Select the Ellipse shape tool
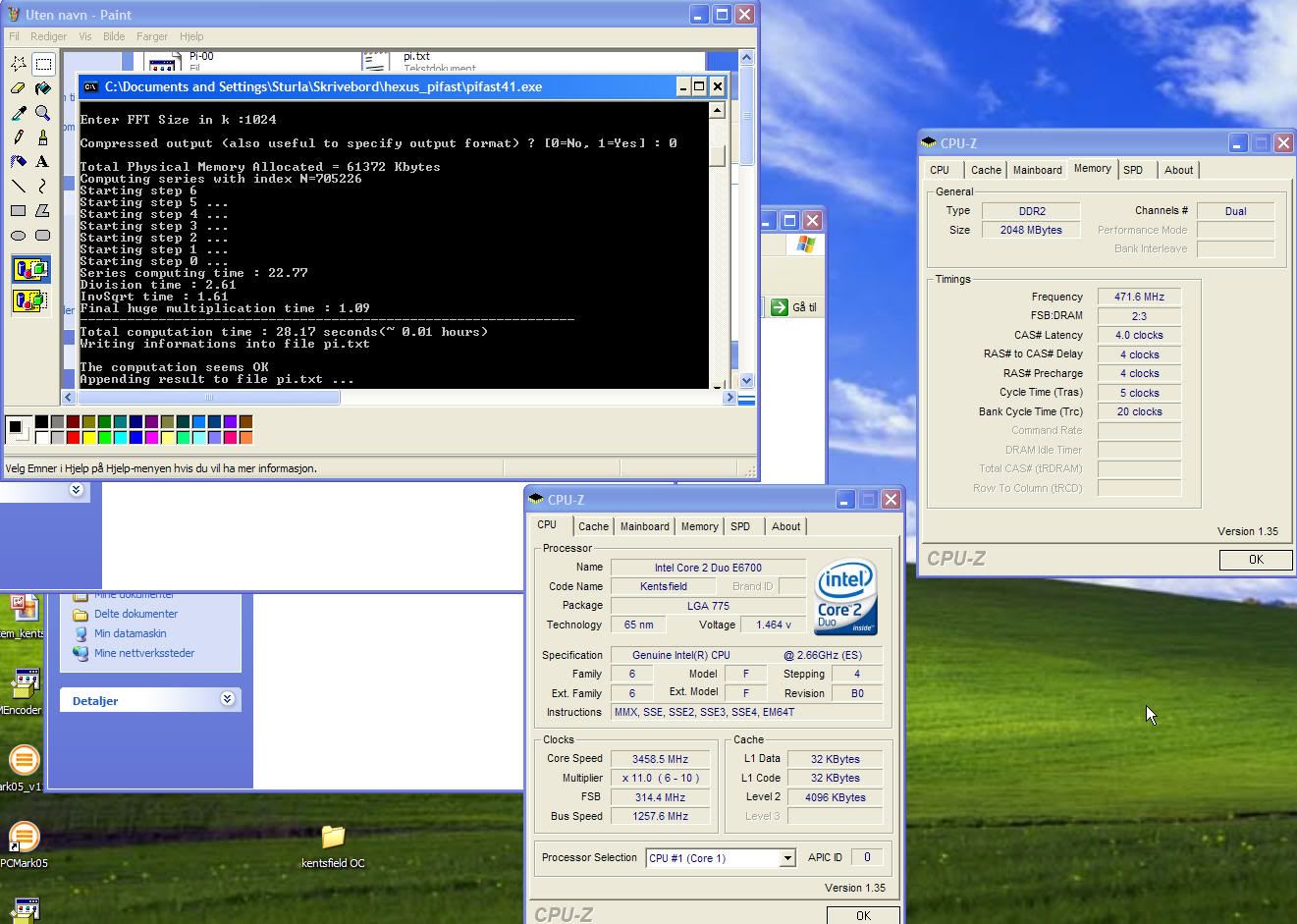 [x=19, y=235]
